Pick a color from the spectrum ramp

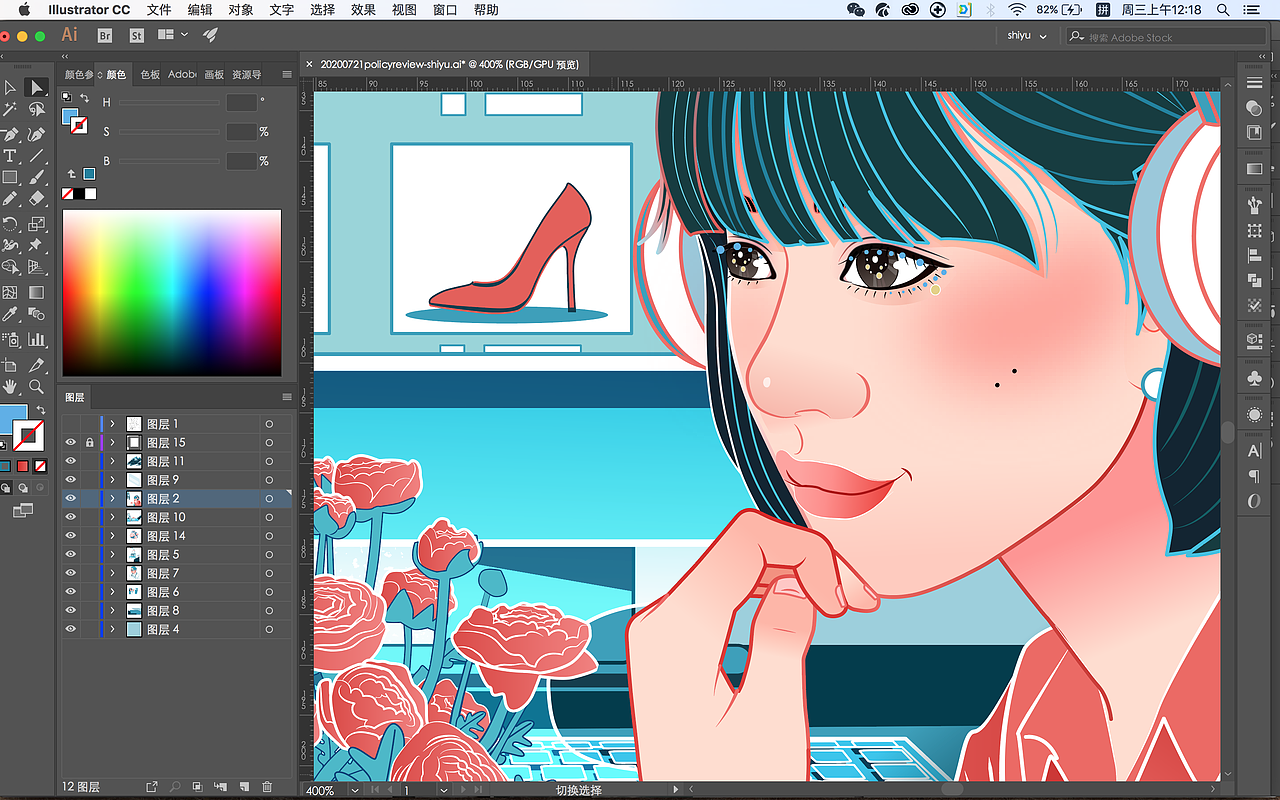(x=172, y=293)
